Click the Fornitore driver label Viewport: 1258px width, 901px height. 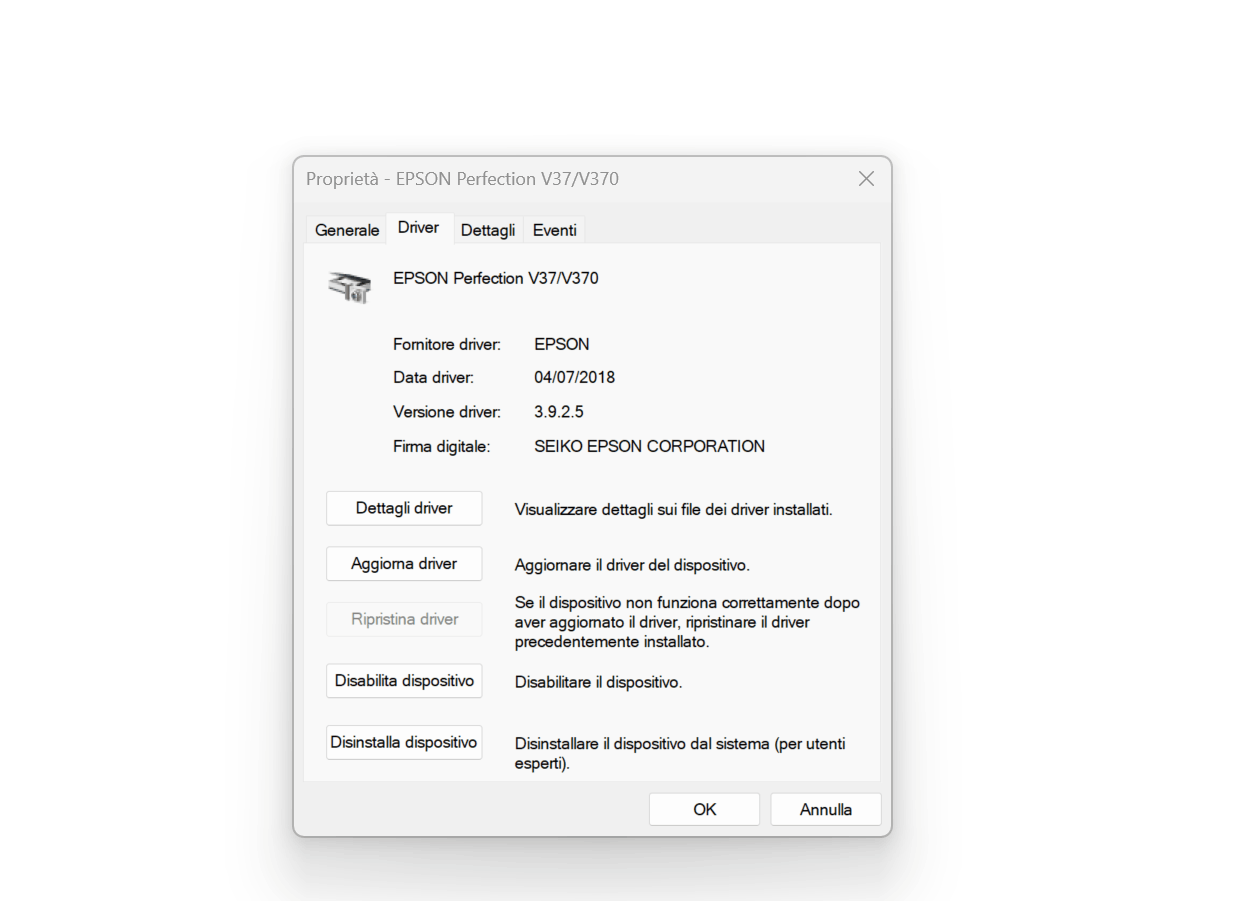tap(447, 344)
